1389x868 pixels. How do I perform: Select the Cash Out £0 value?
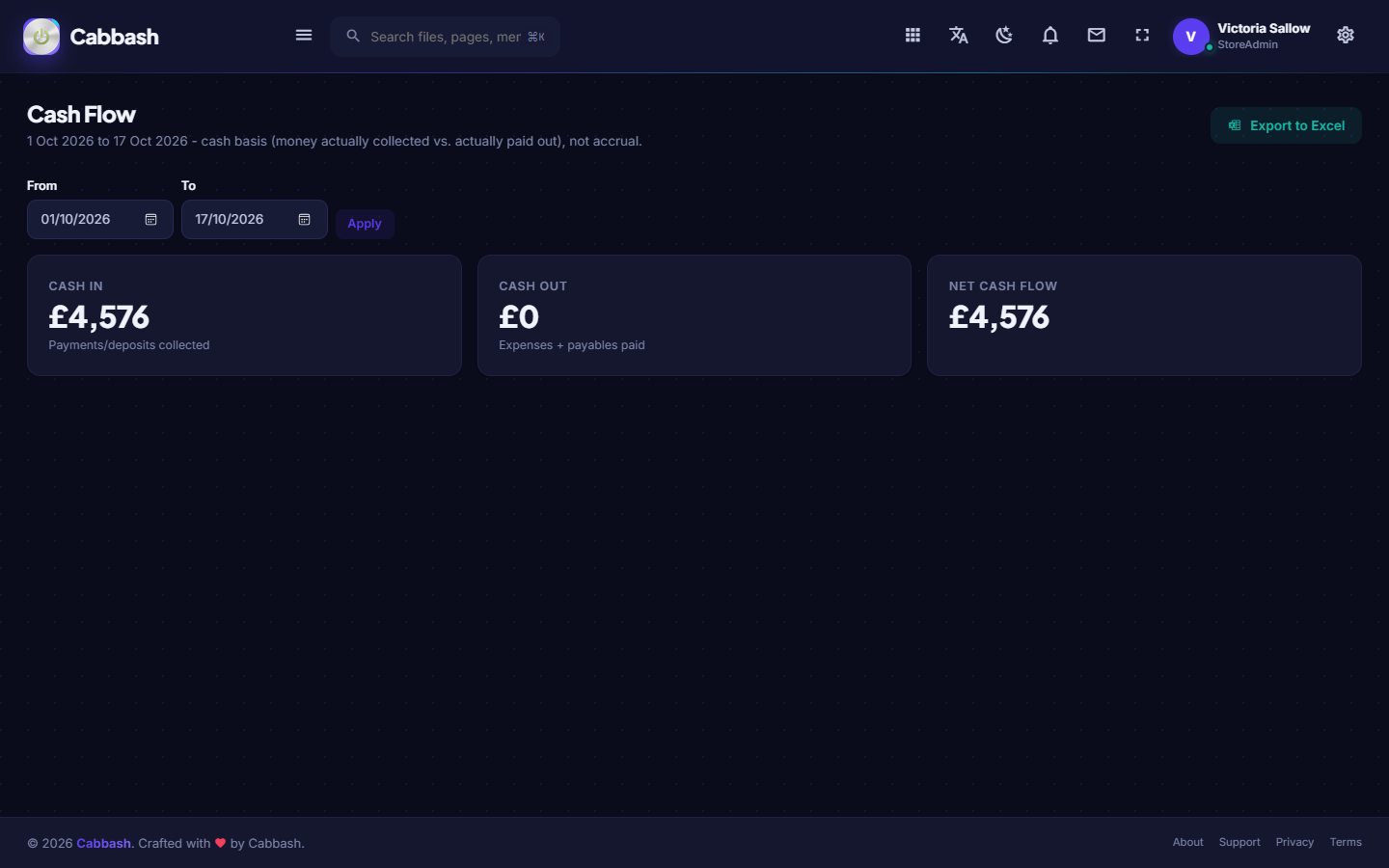click(519, 317)
